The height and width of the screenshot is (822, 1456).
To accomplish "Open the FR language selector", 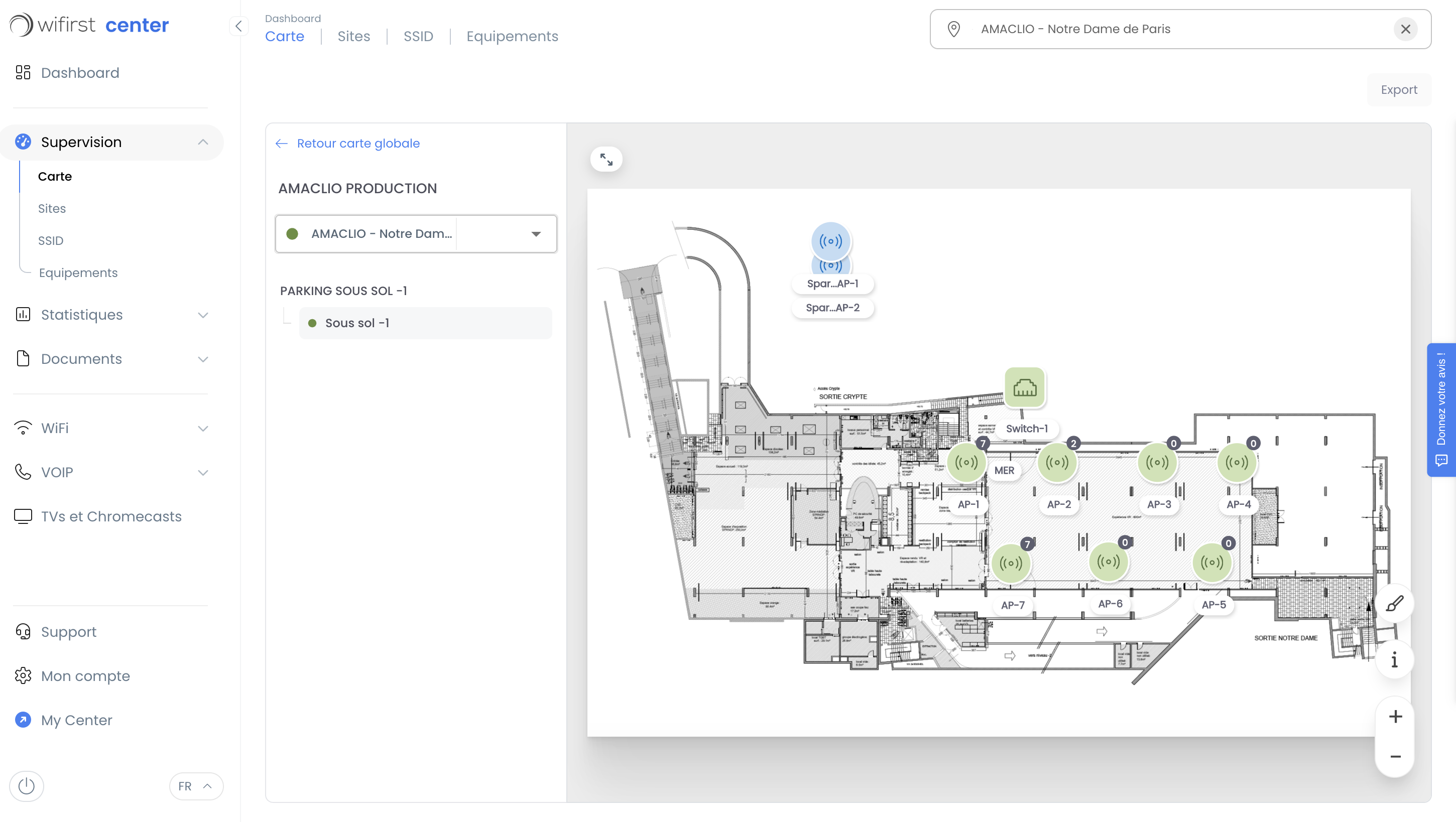I will 196,786.
